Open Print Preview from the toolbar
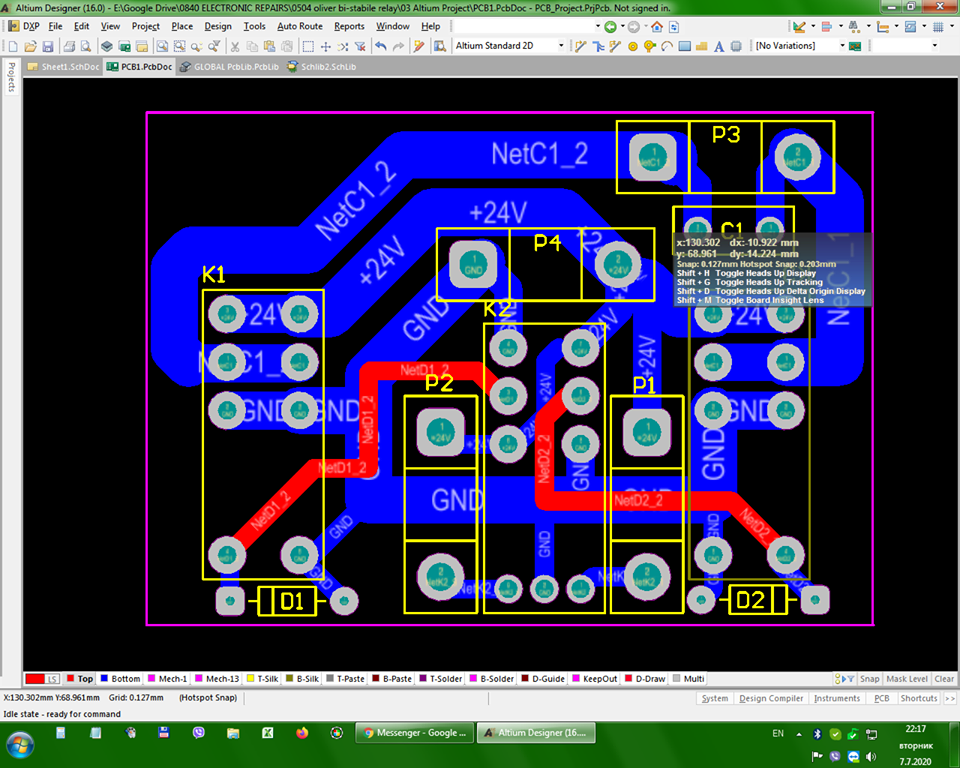 [x=86, y=46]
